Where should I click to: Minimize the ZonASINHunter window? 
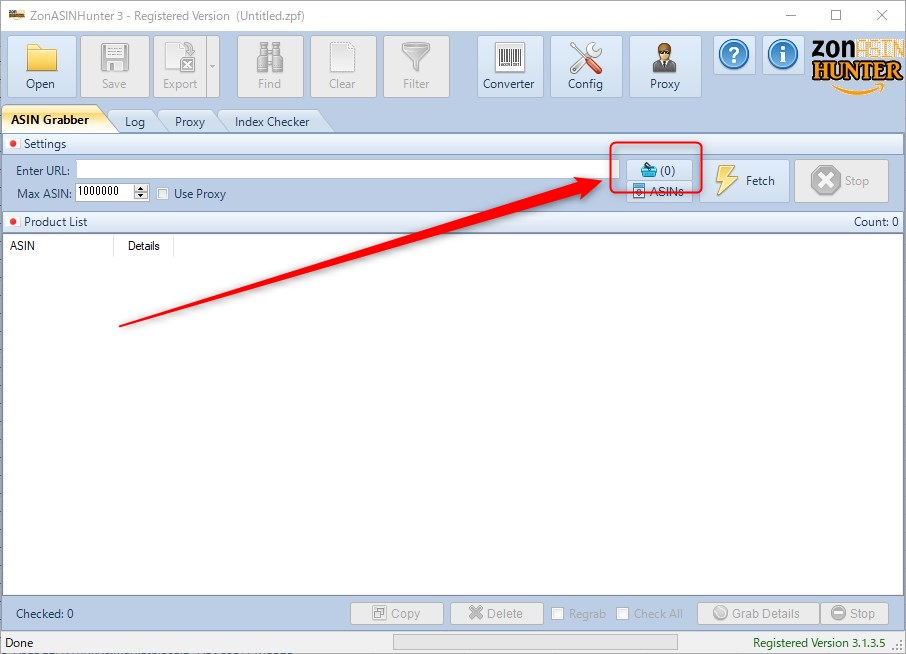[x=791, y=16]
